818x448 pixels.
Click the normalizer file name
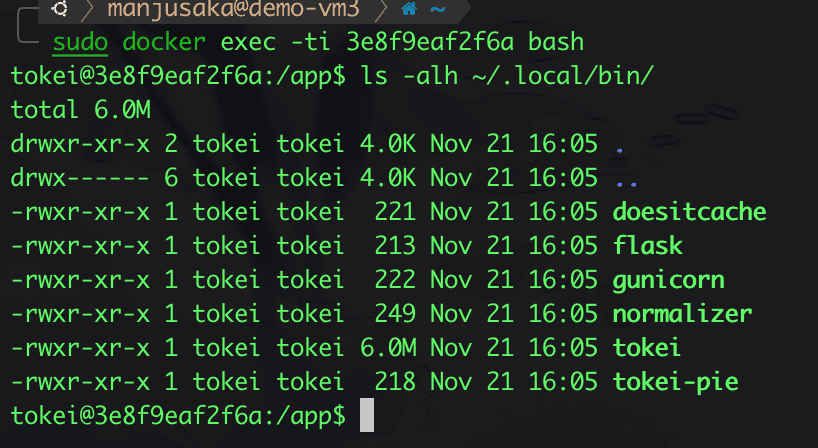682,314
